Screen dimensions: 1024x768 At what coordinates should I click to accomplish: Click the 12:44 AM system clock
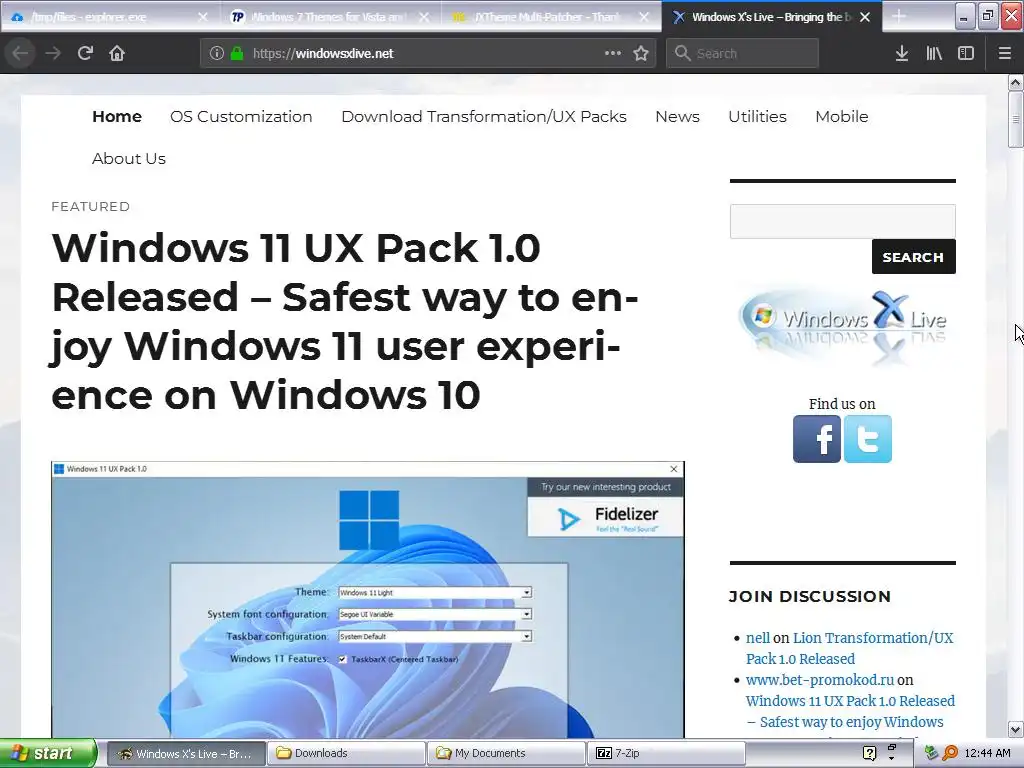[987, 753]
